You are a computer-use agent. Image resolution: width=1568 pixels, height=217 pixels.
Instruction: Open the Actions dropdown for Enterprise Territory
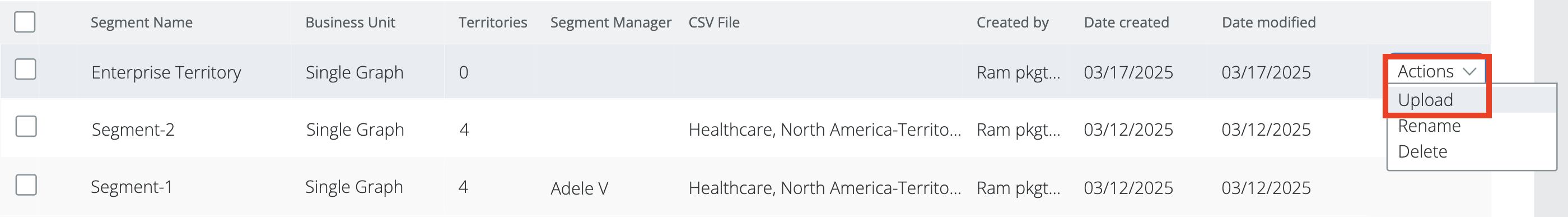1436,72
